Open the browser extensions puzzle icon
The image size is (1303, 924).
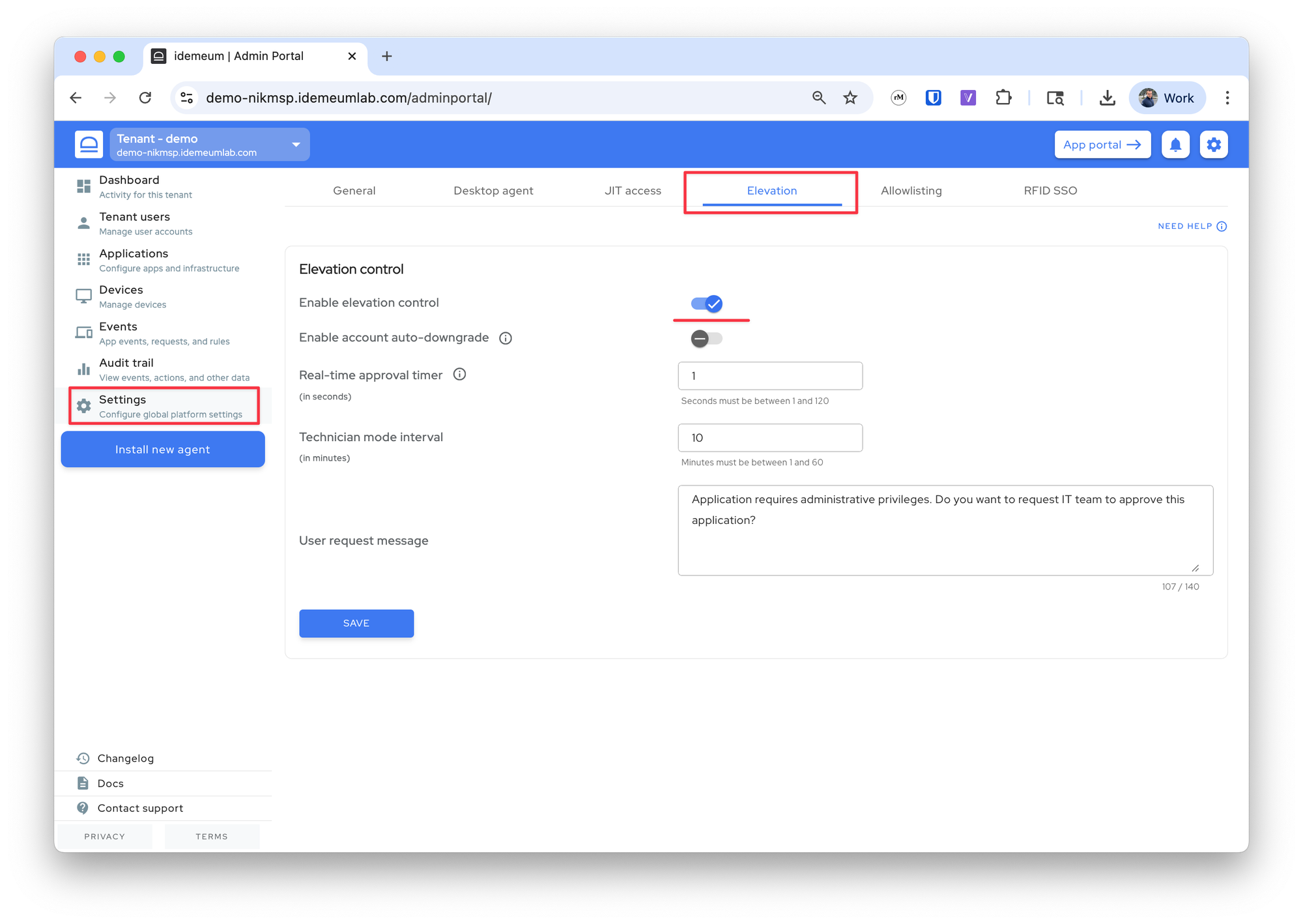tap(1003, 98)
